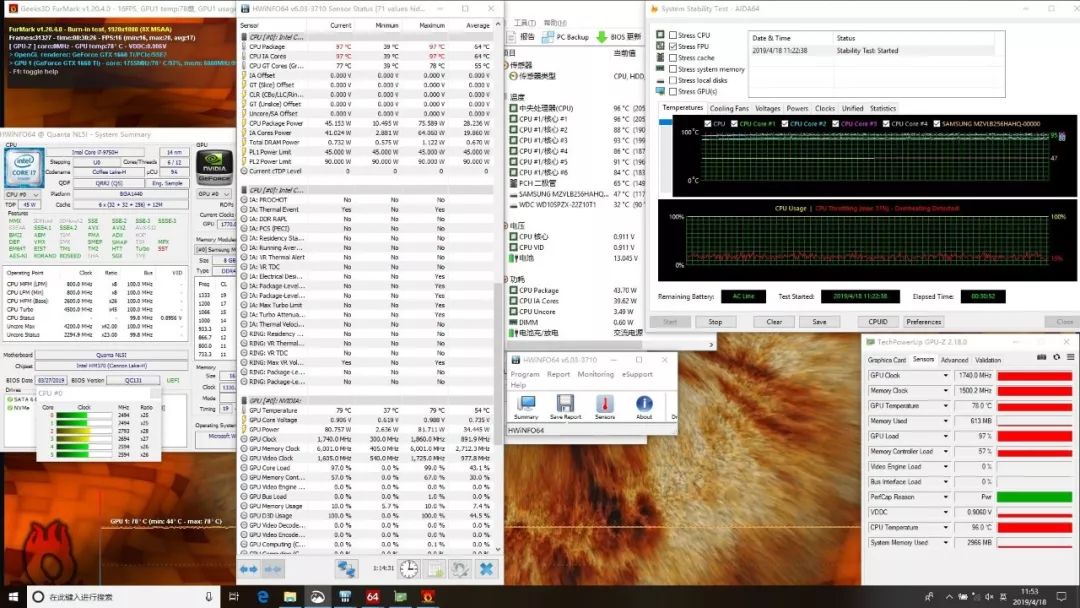The width and height of the screenshot is (1080, 608).
Task: Click the red GPU Load graph bar
Action: pos(1034,436)
